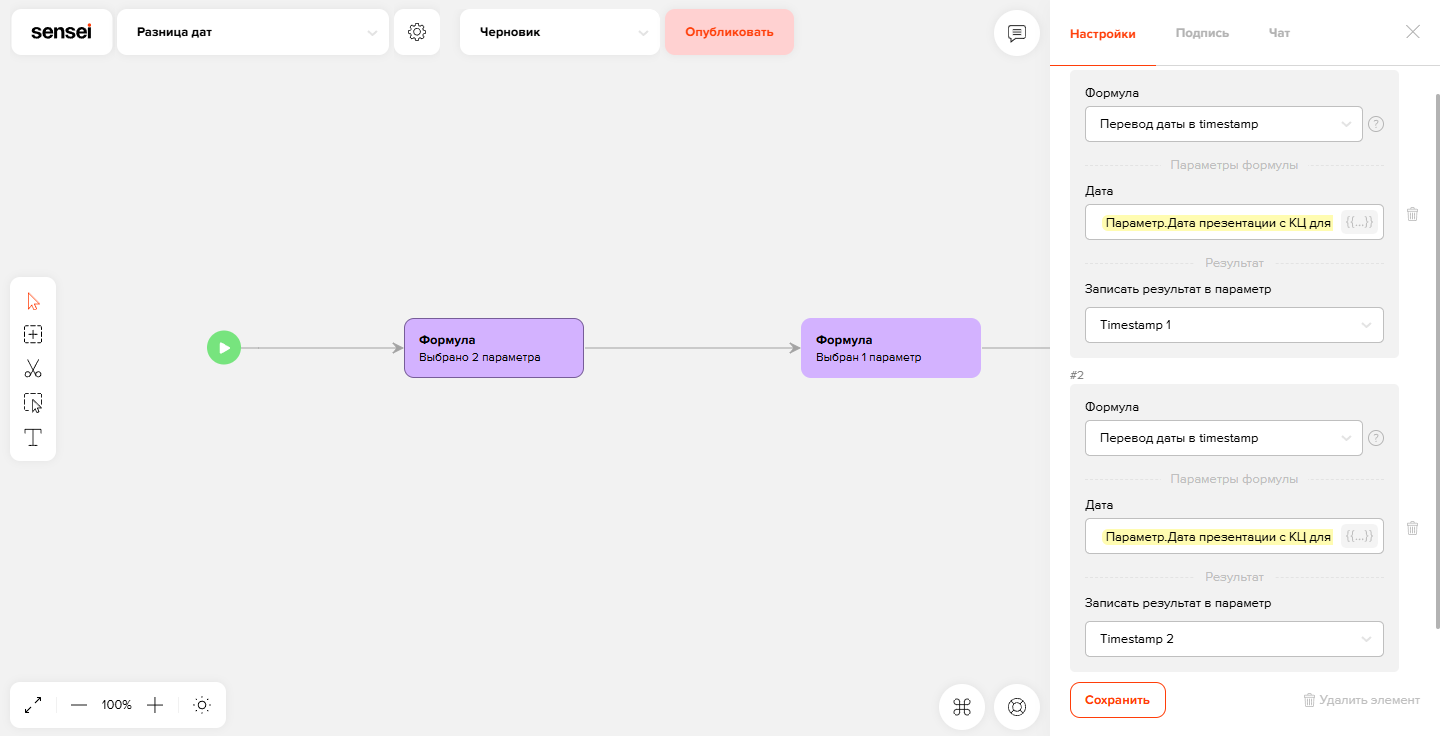Insert variable into second Дата field
Image resolution: width=1440 pixels, height=736 pixels.
(x=1360, y=536)
